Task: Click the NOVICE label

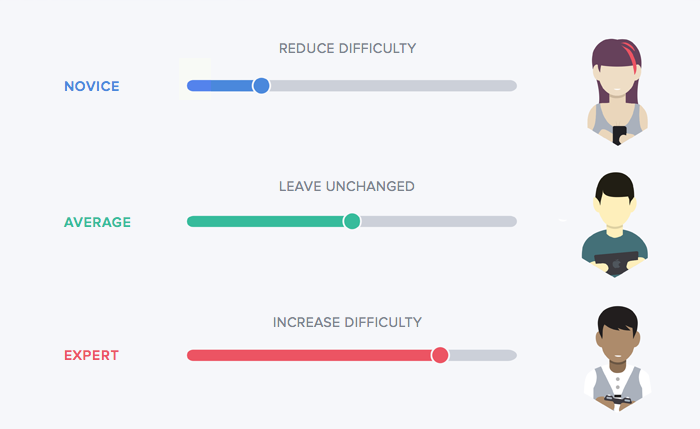Action: [x=92, y=86]
